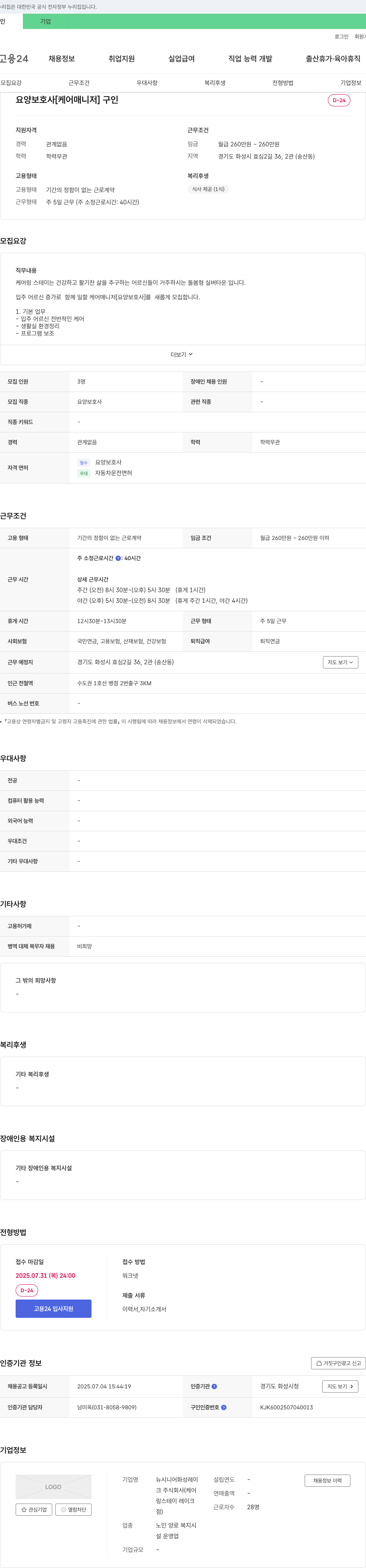Click the 고용24 입사지원 button

54,1308
